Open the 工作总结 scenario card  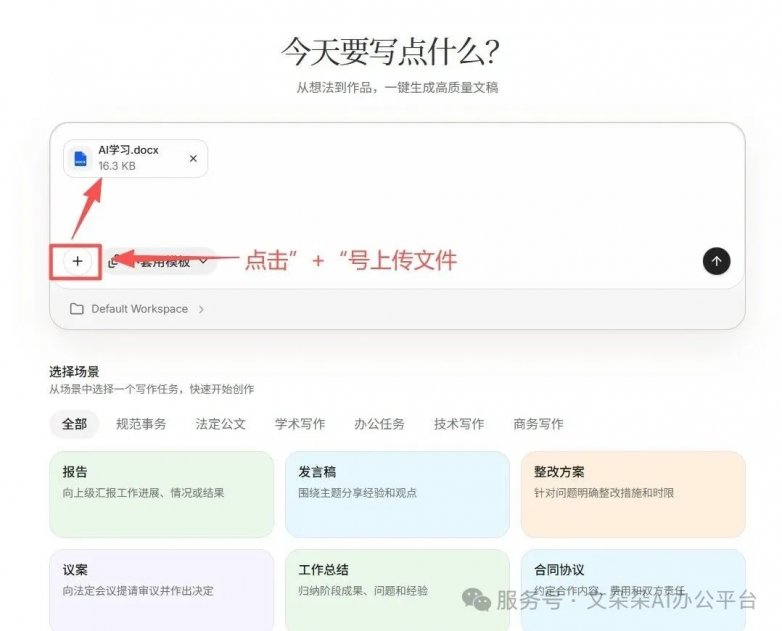397,590
